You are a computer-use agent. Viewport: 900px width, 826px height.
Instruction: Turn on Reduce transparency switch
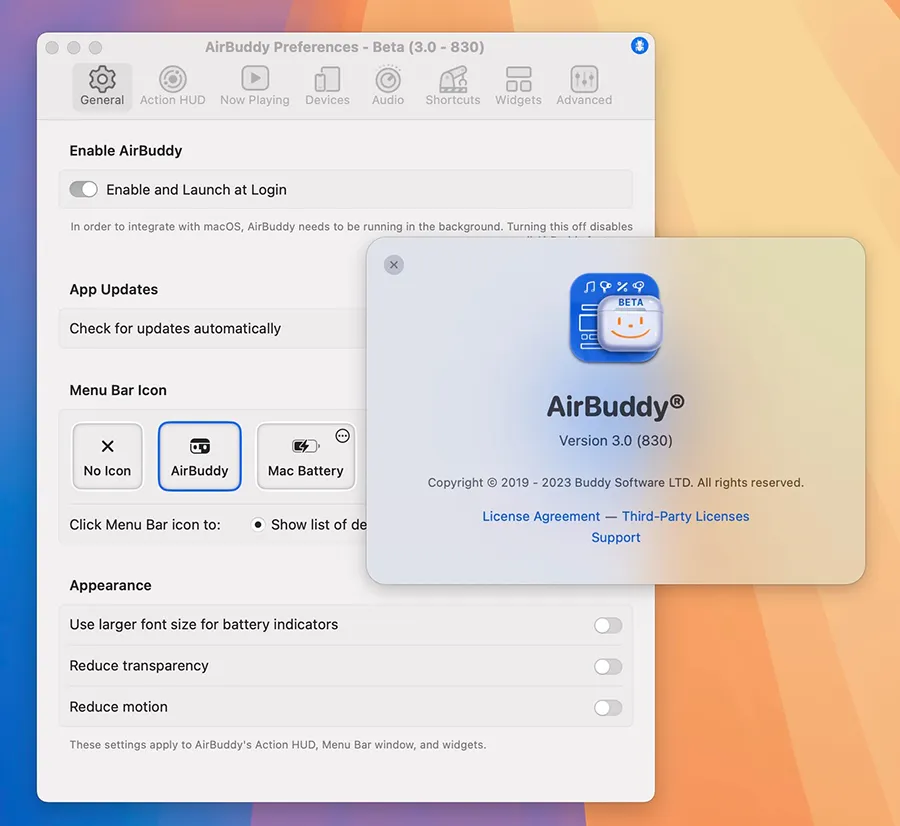tap(607, 666)
